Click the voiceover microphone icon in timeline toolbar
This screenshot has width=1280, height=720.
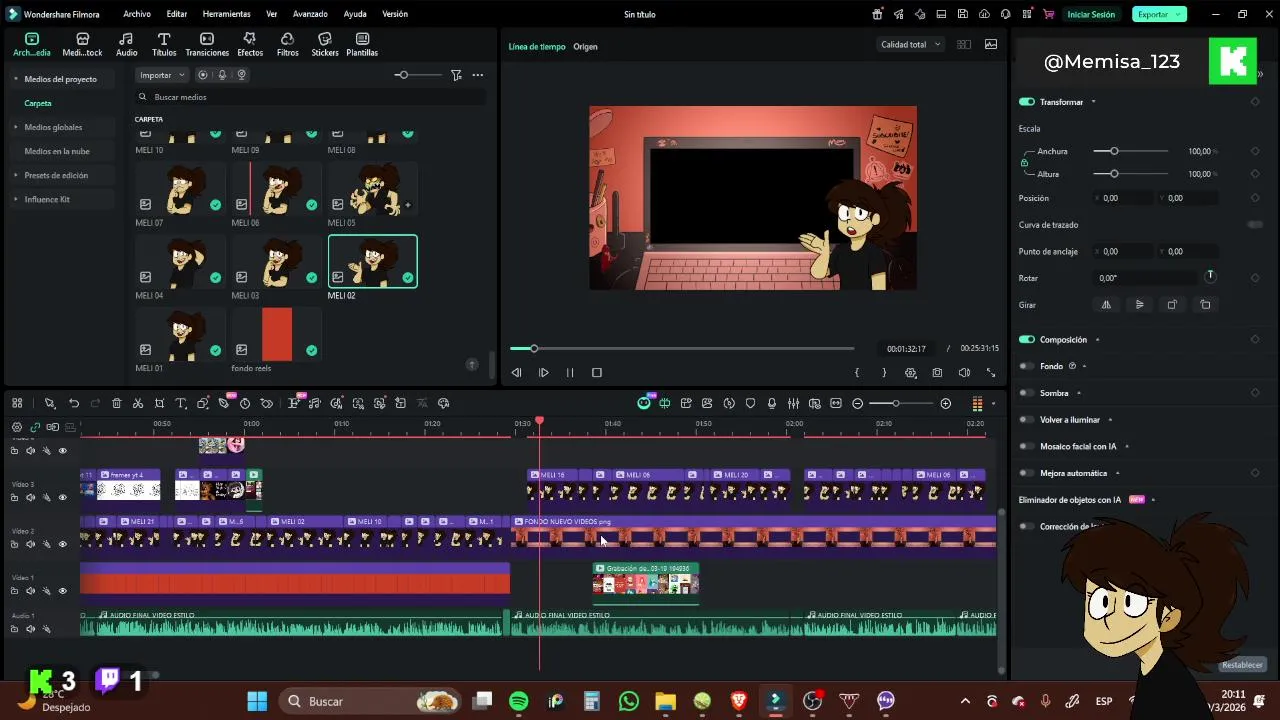tap(771, 403)
